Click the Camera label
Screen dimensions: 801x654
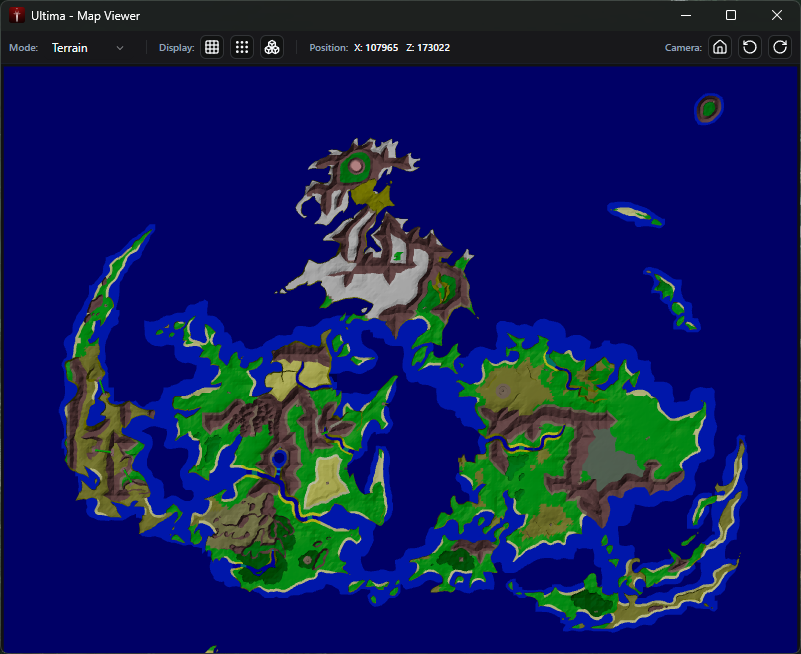[x=684, y=48]
